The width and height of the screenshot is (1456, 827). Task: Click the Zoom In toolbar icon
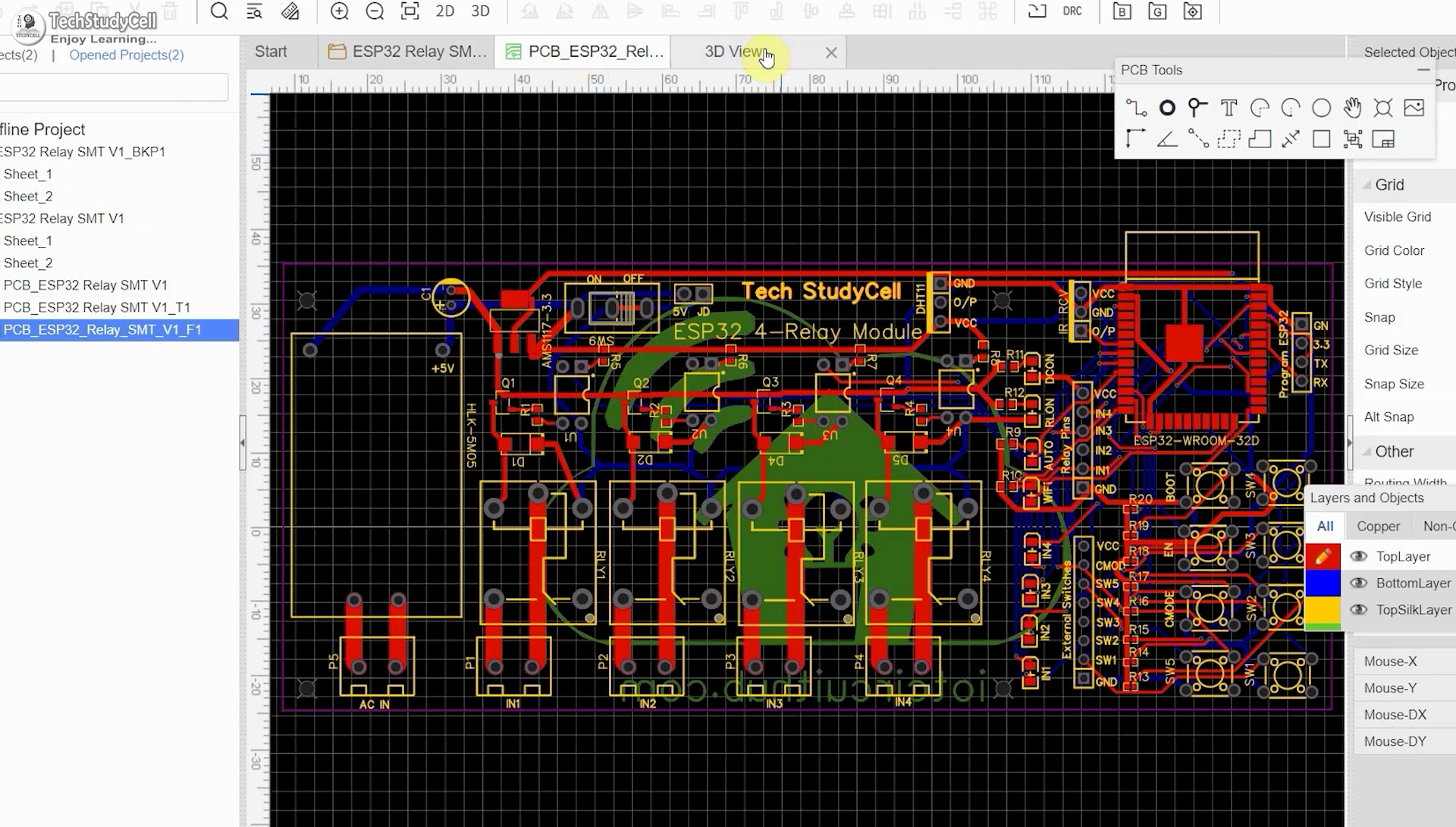(x=340, y=11)
